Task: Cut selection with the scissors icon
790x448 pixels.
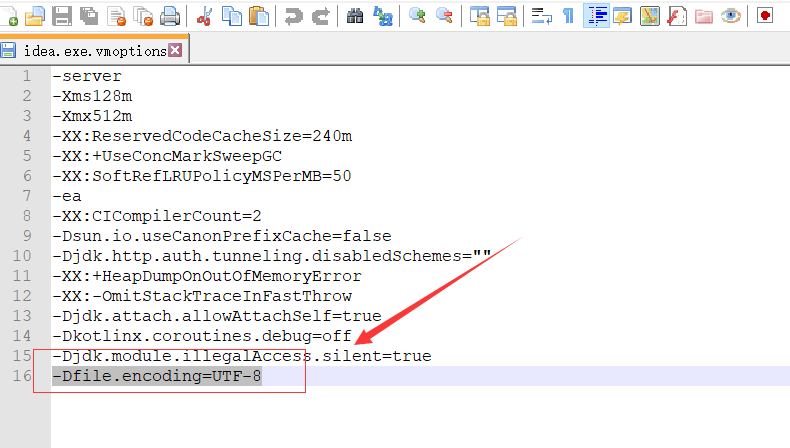Action: click(204, 16)
